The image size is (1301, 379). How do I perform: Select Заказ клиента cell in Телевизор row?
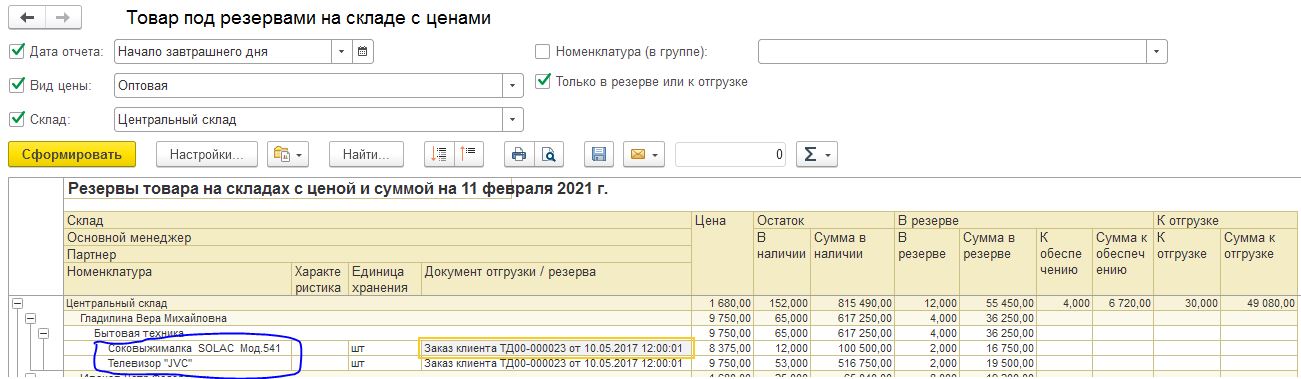click(x=556, y=363)
